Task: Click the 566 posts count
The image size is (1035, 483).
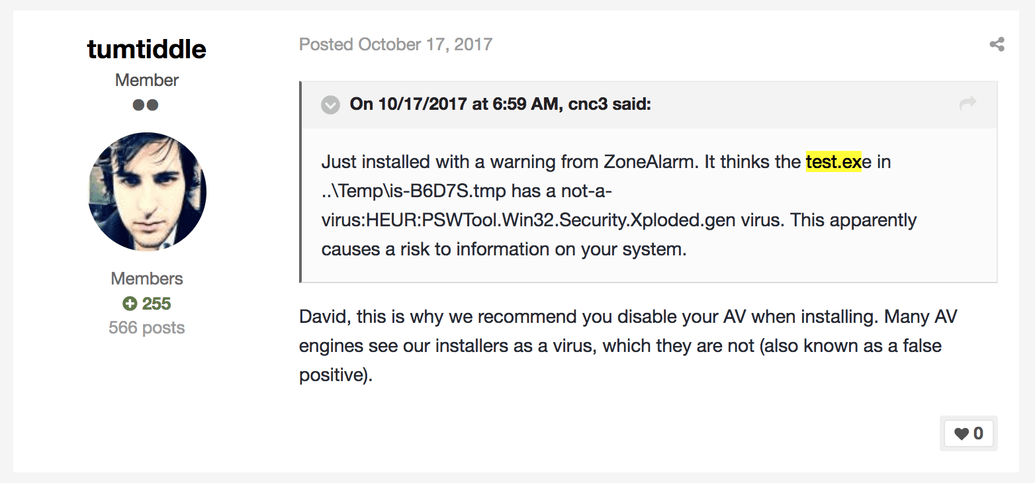Action: tap(147, 327)
